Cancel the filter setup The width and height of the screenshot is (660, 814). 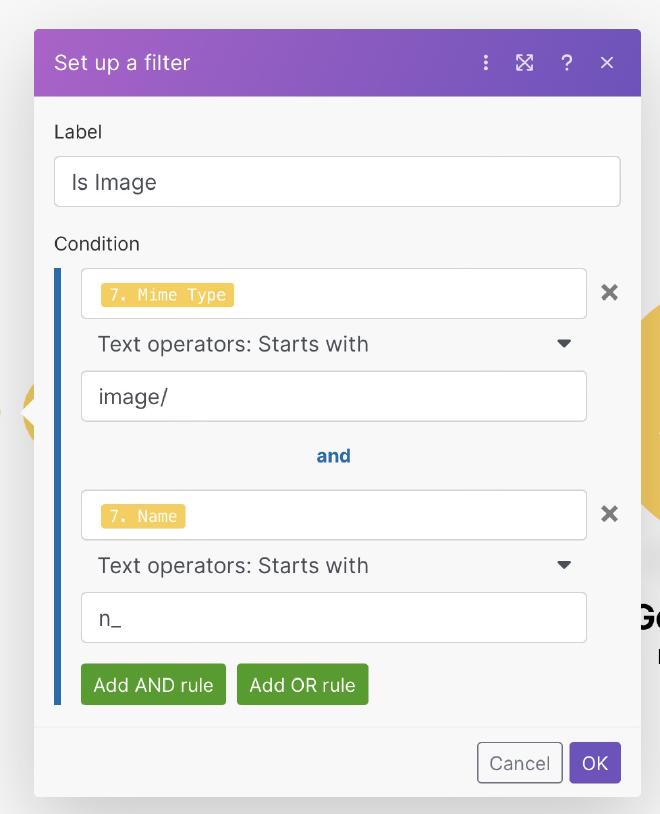(x=519, y=763)
